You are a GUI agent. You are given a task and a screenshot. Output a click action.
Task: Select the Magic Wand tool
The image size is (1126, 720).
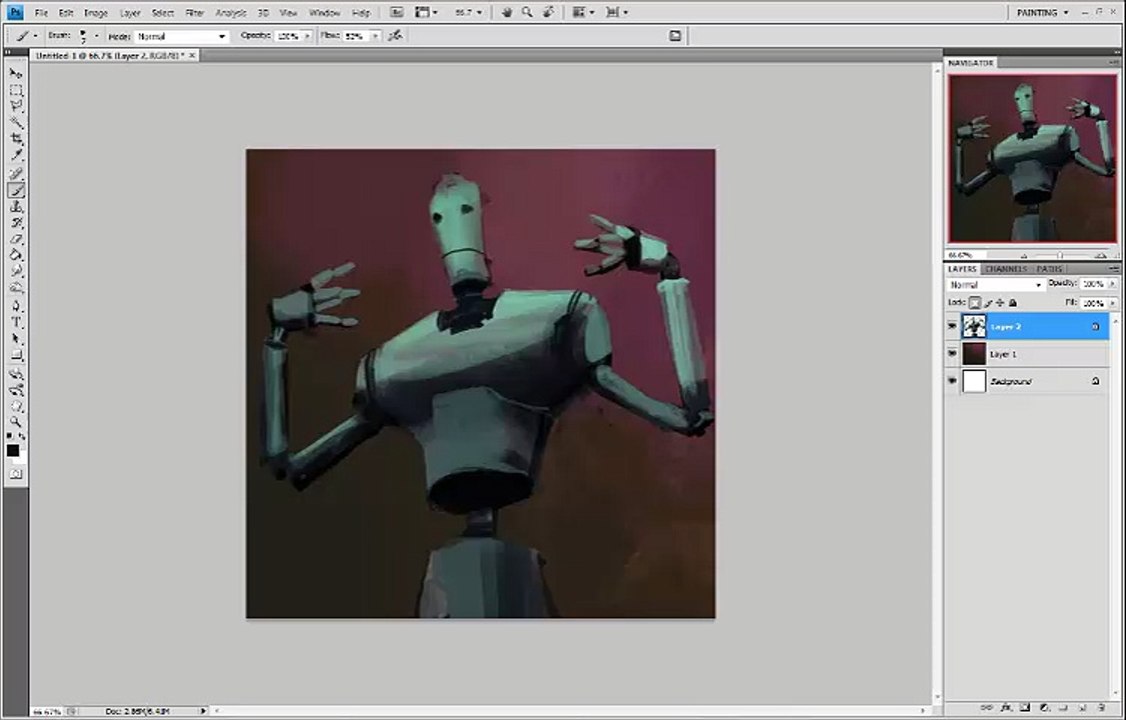coord(16,123)
